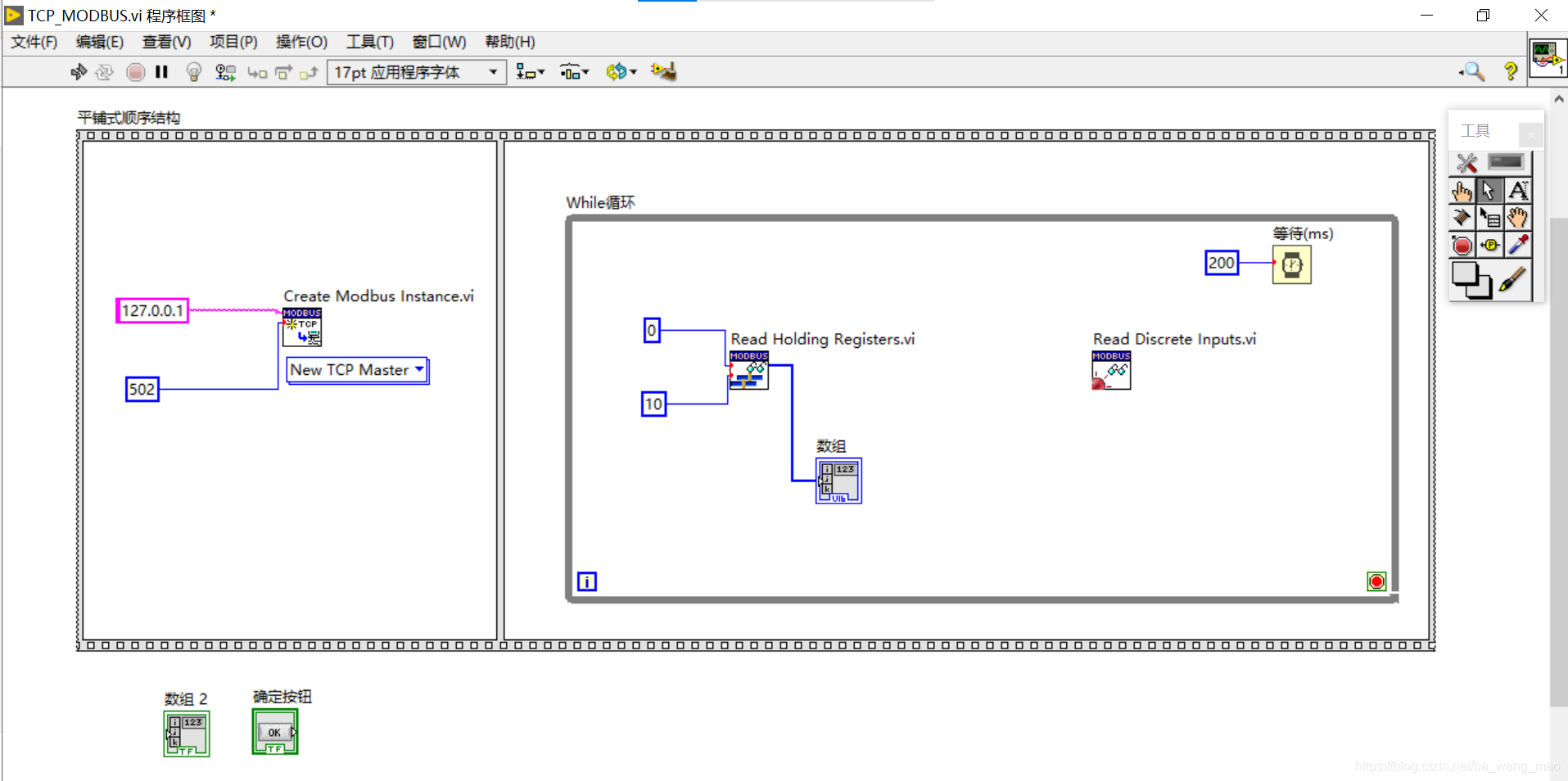Image resolution: width=1568 pixels, height=781 pixels.
Task: Select the Probe tool
Action: [1489, 245]
